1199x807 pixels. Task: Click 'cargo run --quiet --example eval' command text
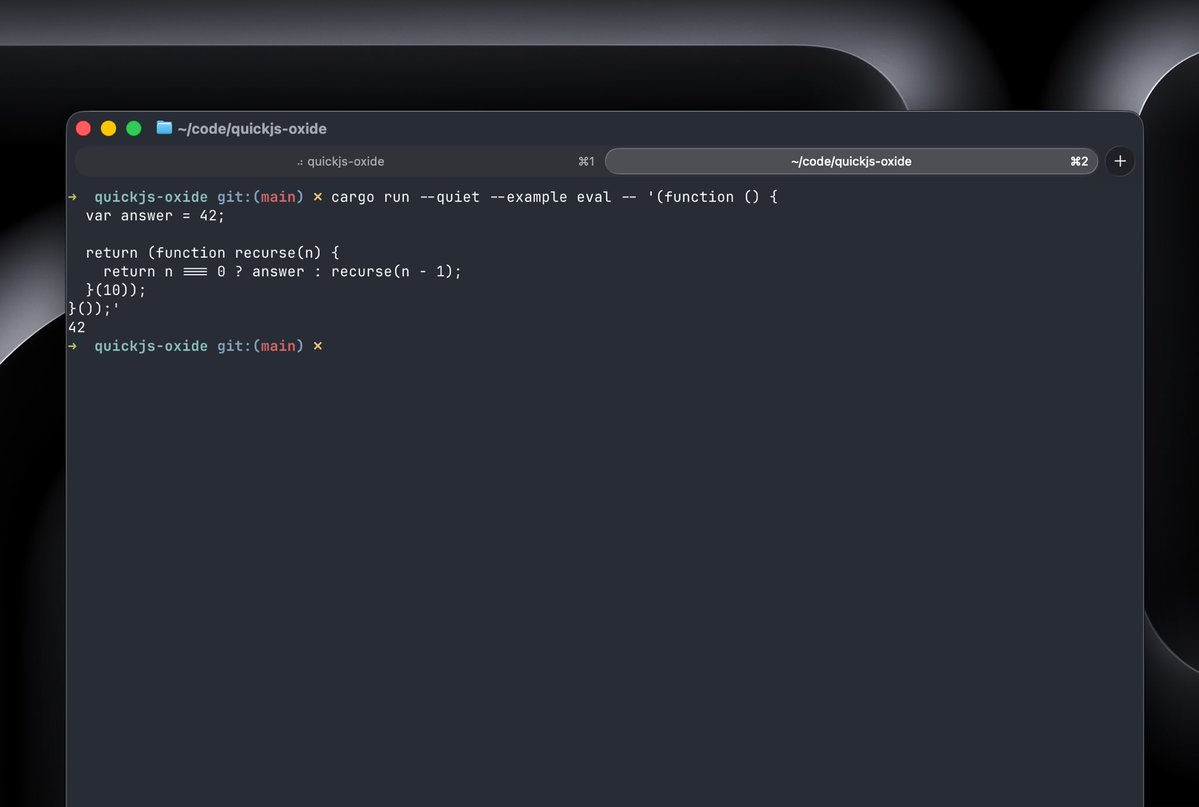coord(471,197)
